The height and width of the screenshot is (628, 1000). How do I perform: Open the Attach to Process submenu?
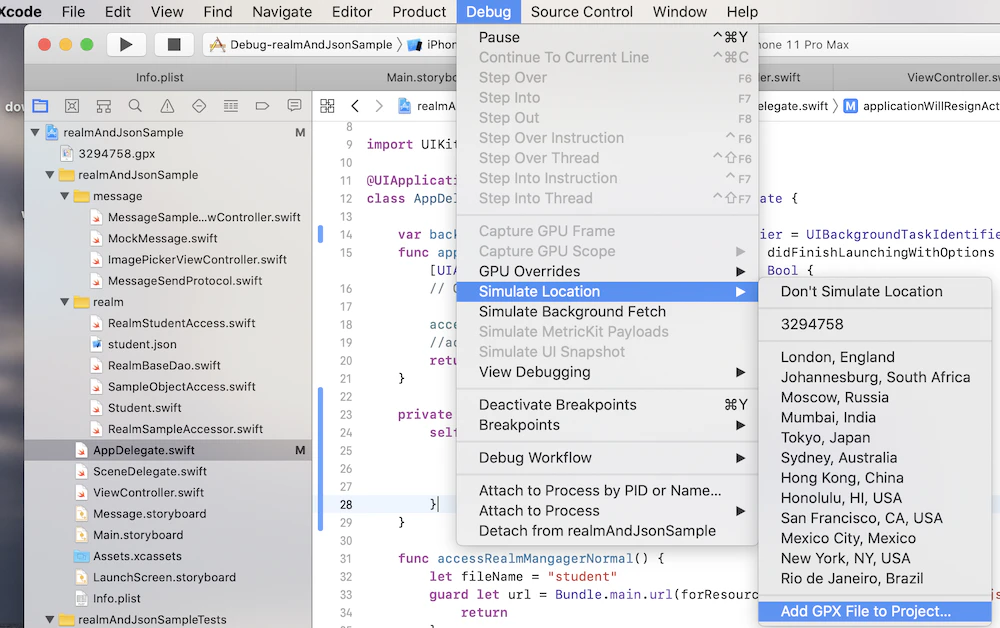click(x=607, y=511)
